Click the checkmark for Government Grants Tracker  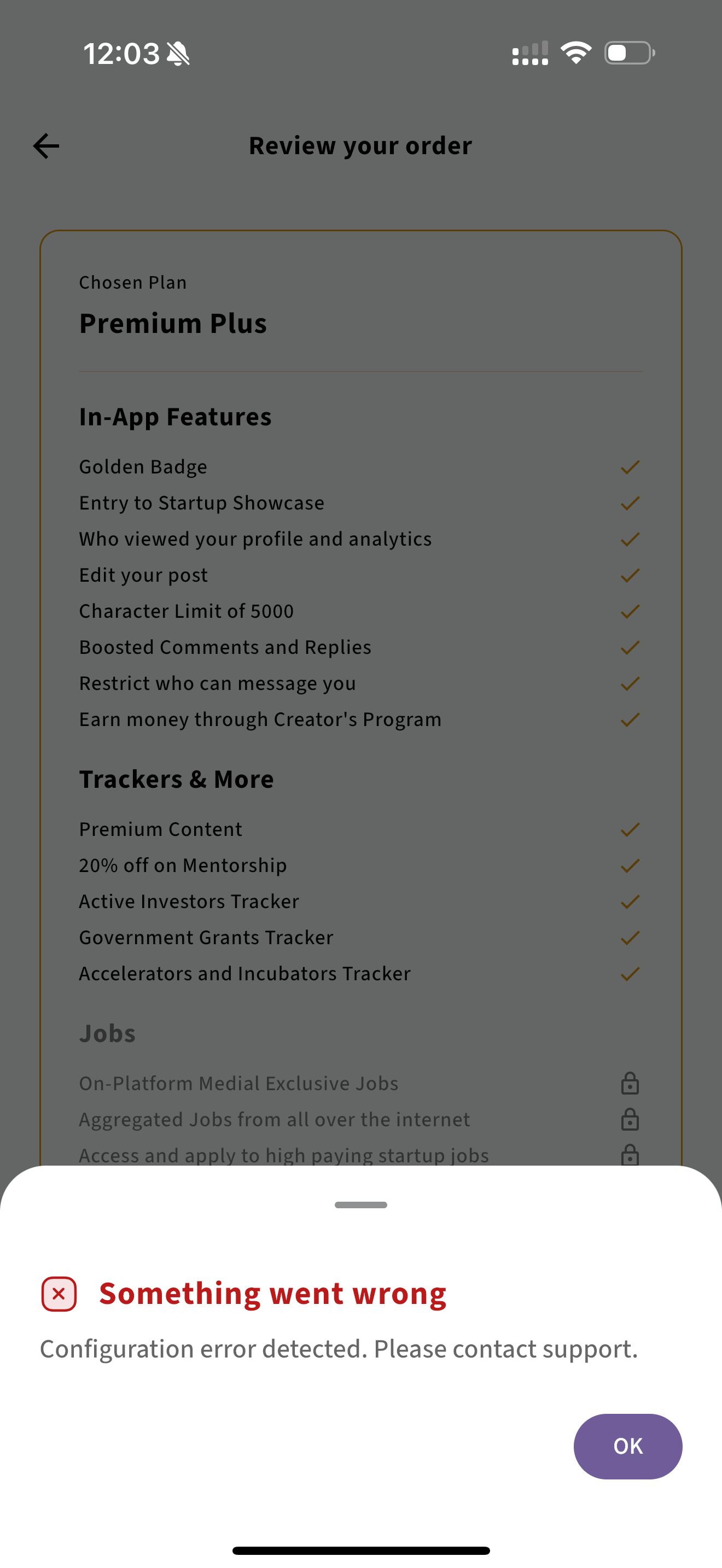point(630,938)
